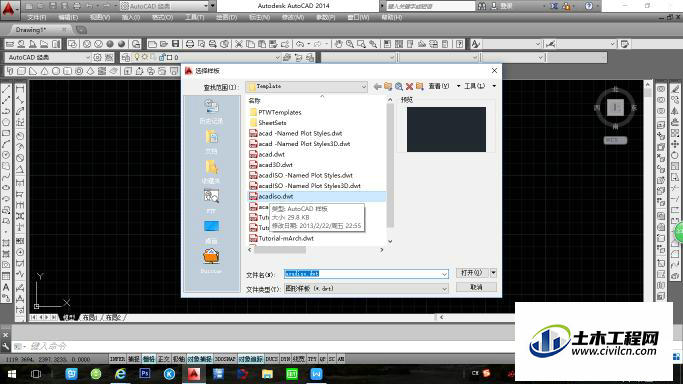Click the Cut scissors icon

click(239, 44)
